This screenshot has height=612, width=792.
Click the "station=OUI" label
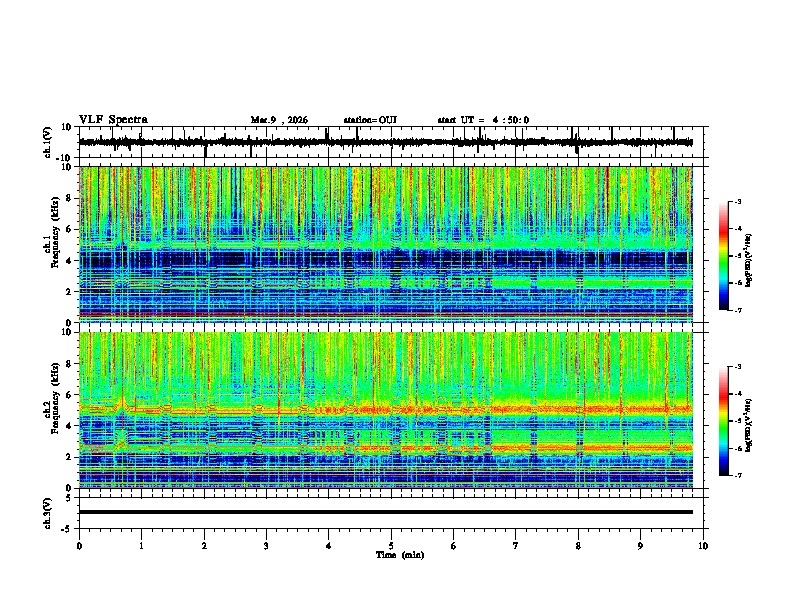click(x=370, y=120)
